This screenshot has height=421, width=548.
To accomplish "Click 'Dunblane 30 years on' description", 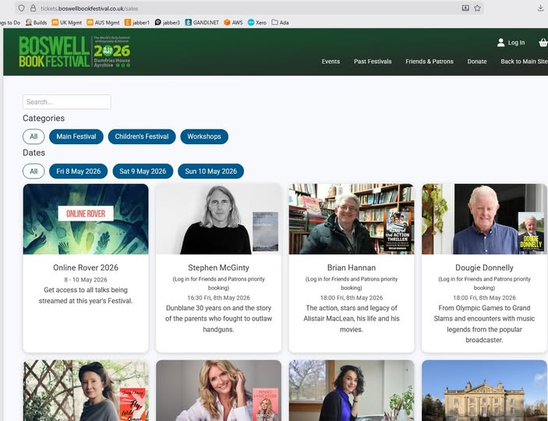I will [x=218, y=319].
